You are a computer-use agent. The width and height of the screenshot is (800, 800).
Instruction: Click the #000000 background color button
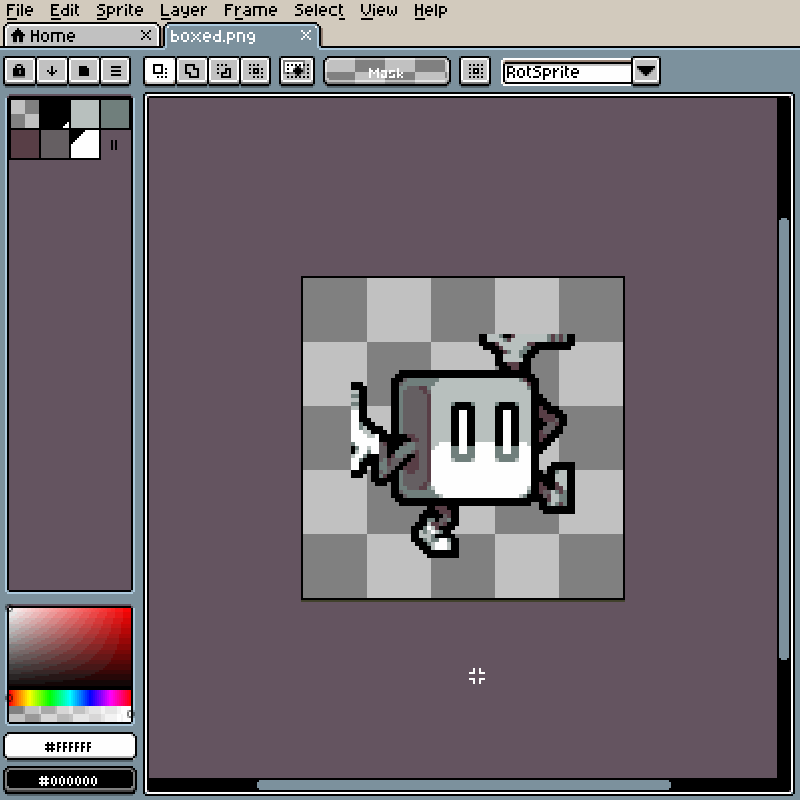coord(70,780)
